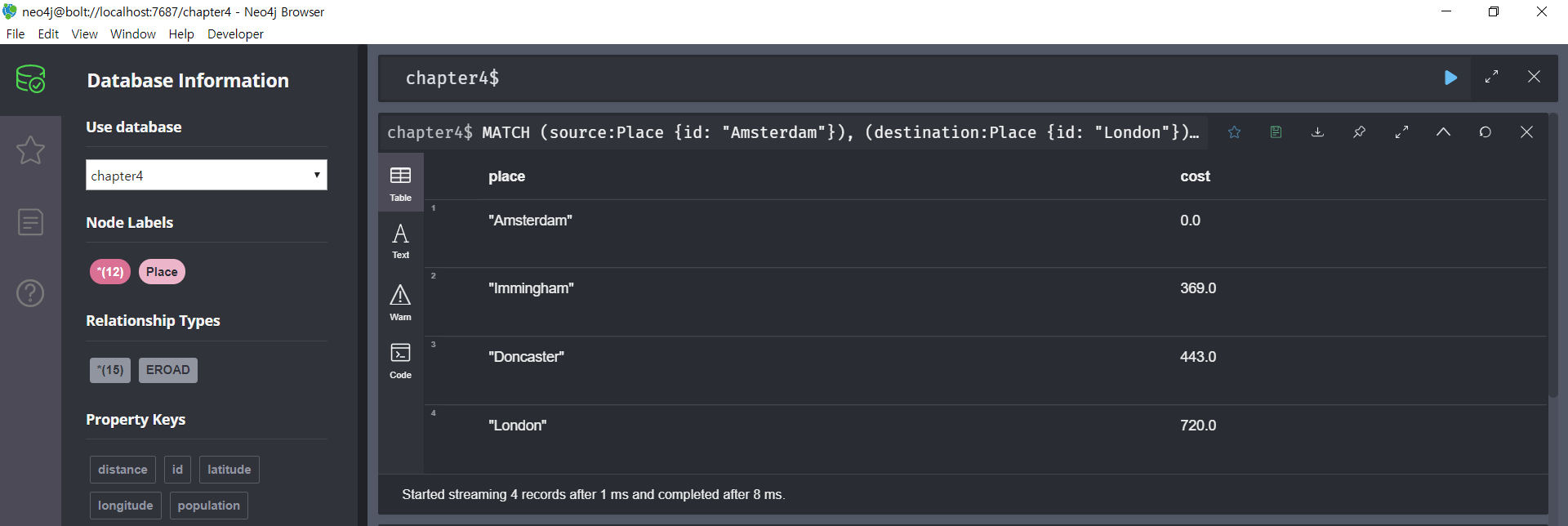This screenshot has width=1568, height=526.
Task: Open the Database Information sidebar icon
Action: pyautogui.click(x=30, y=79)
